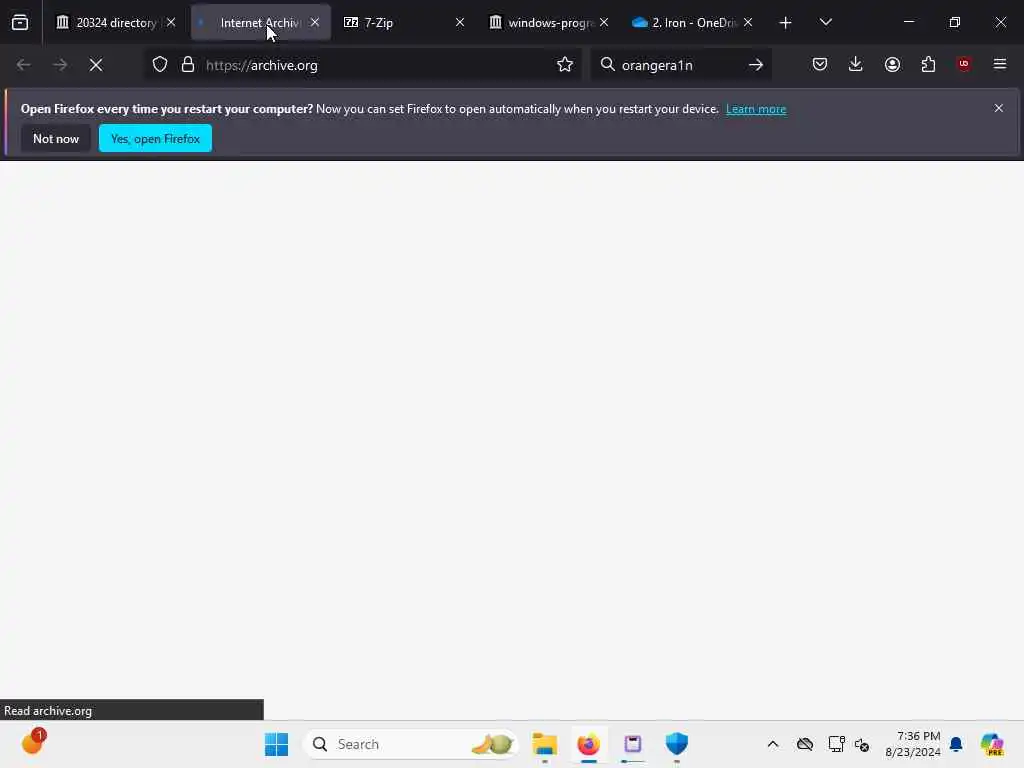Open the blue shield taskbar app
Screen dimensions: 1024x768
pyautogui.click(x=677, y=744)
